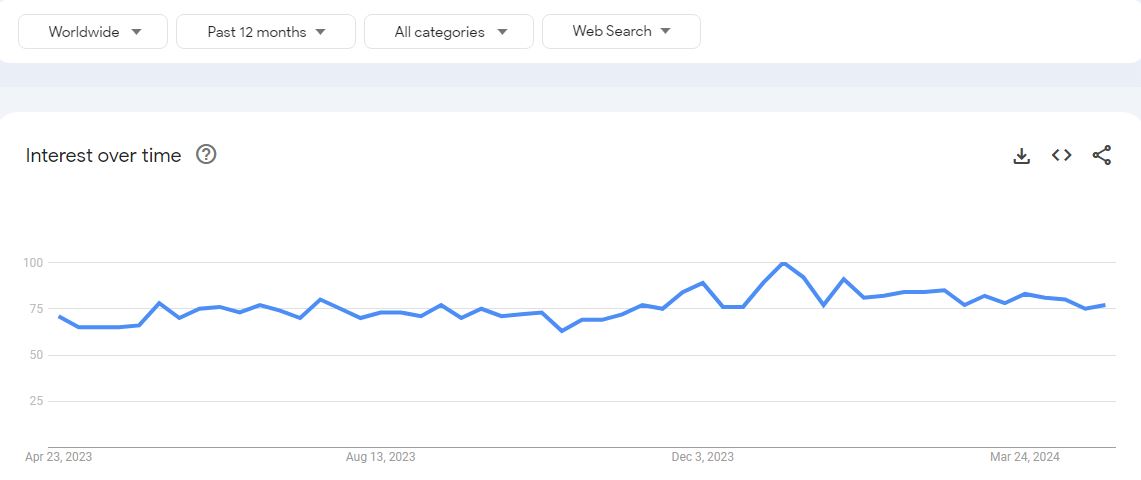This screenshot has height=480, width=1141.
Task: Click the 50 value on the y-axis
Action: click(x=39, y=355)
